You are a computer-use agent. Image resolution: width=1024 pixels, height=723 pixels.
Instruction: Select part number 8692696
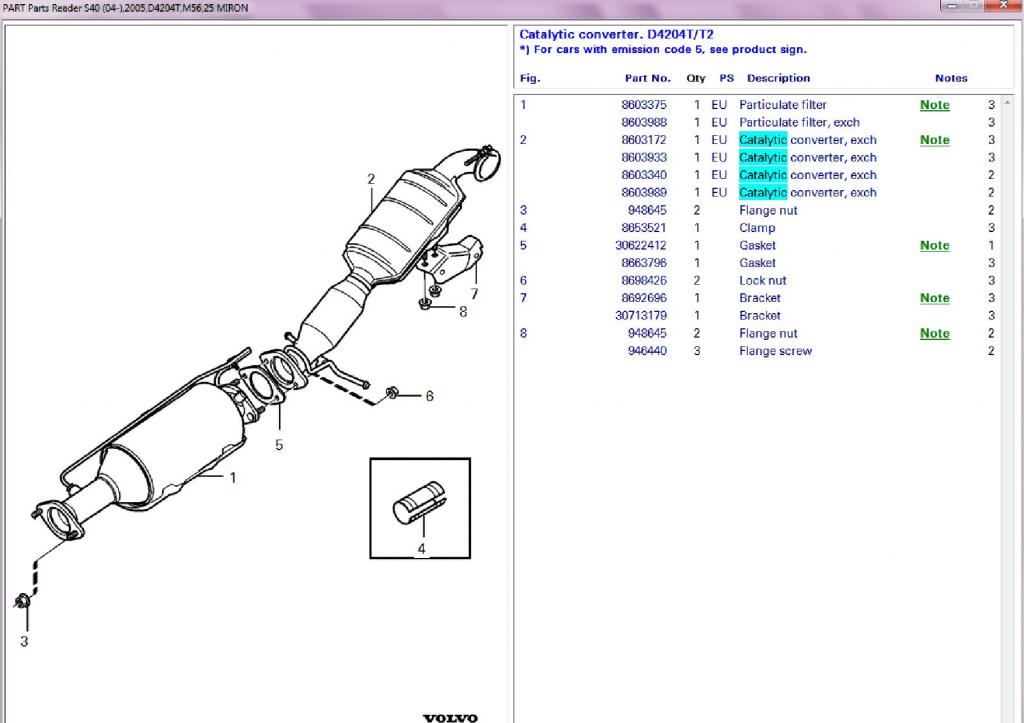pyautogui.click(x=644, y=298)
